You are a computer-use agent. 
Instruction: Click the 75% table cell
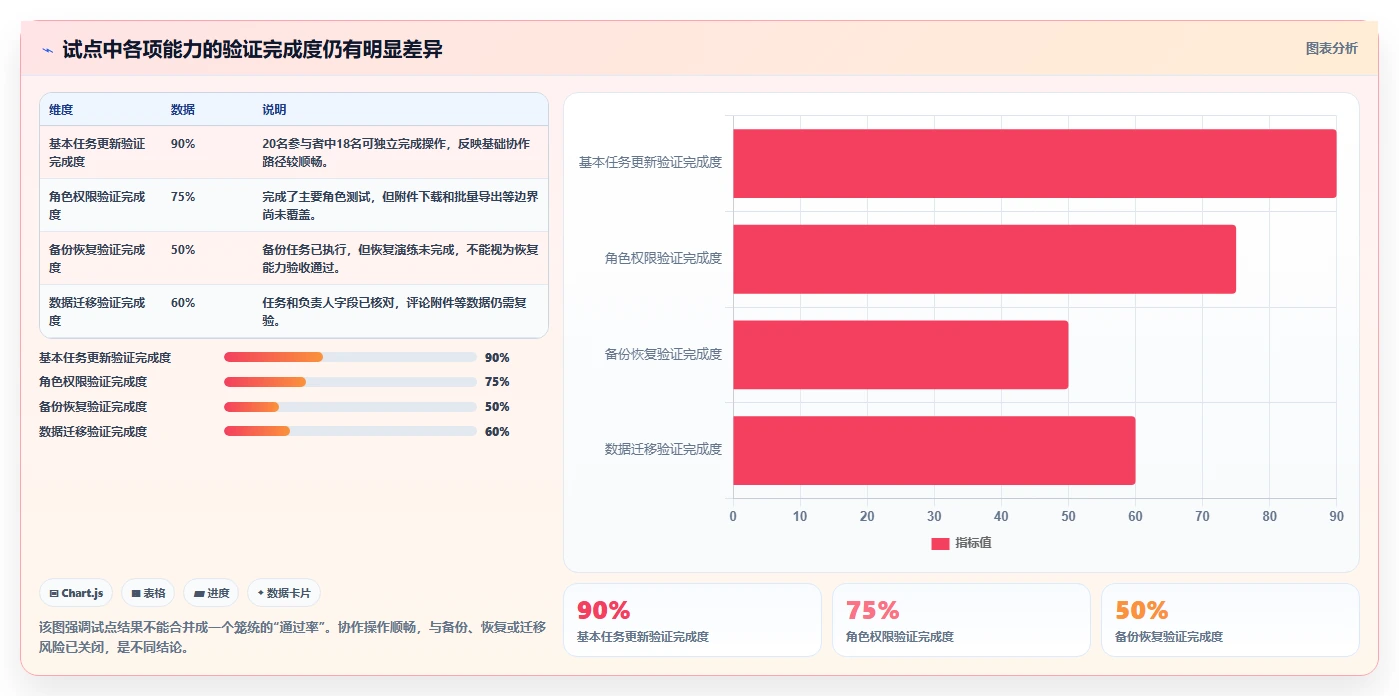coord(183,197)
